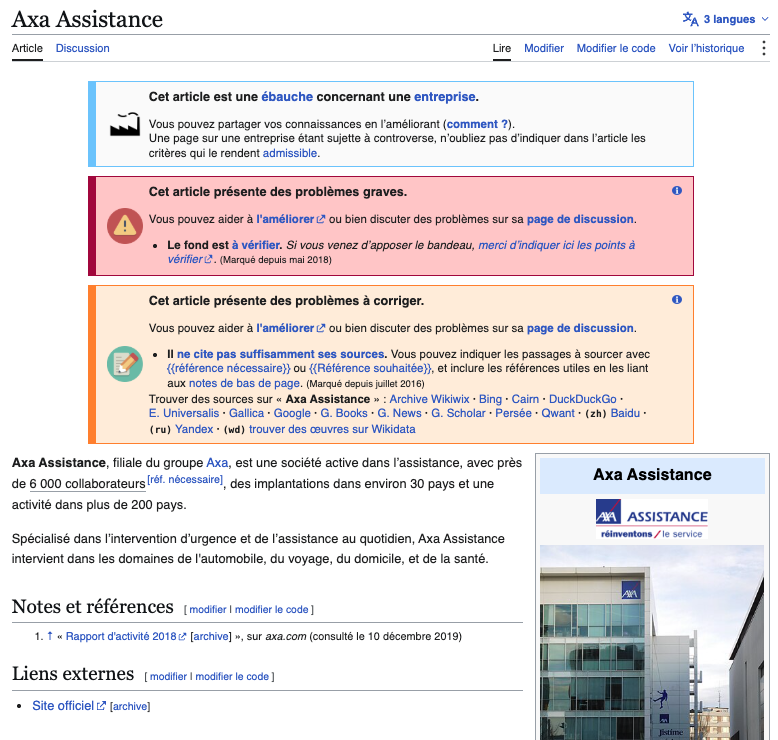Viewport: 778px width, 740px height.
Task: Search sources on G. News
Action: tap(399, 413)
